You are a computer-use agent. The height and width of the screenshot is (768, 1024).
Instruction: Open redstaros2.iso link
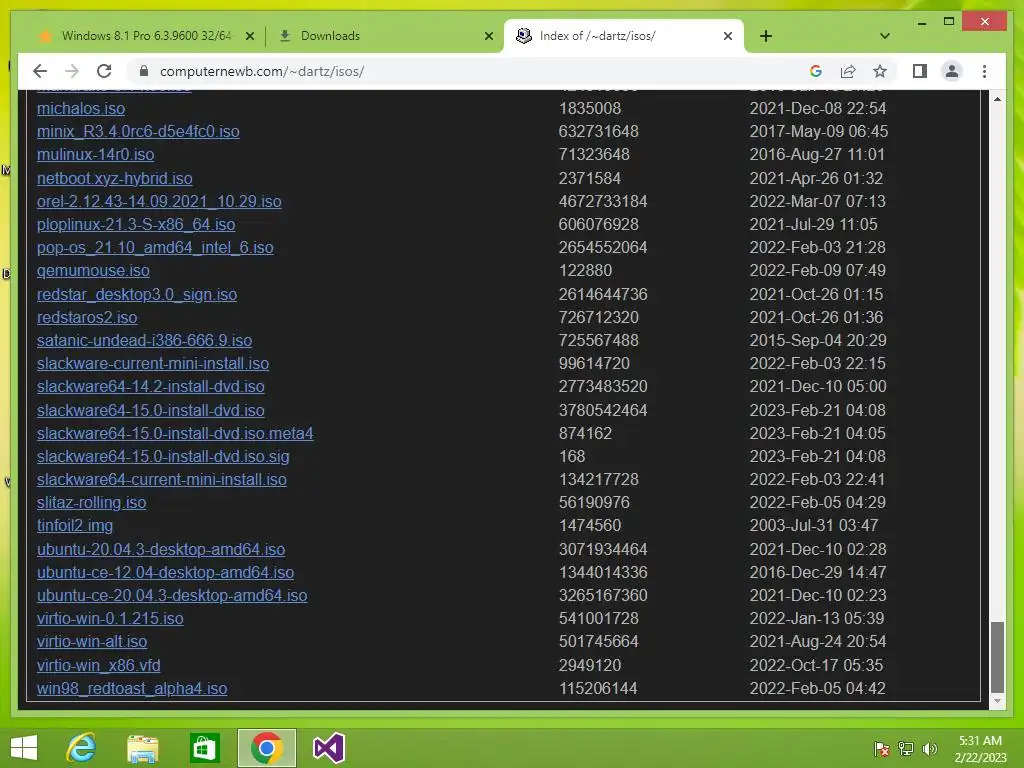click(x=87, y=317)
